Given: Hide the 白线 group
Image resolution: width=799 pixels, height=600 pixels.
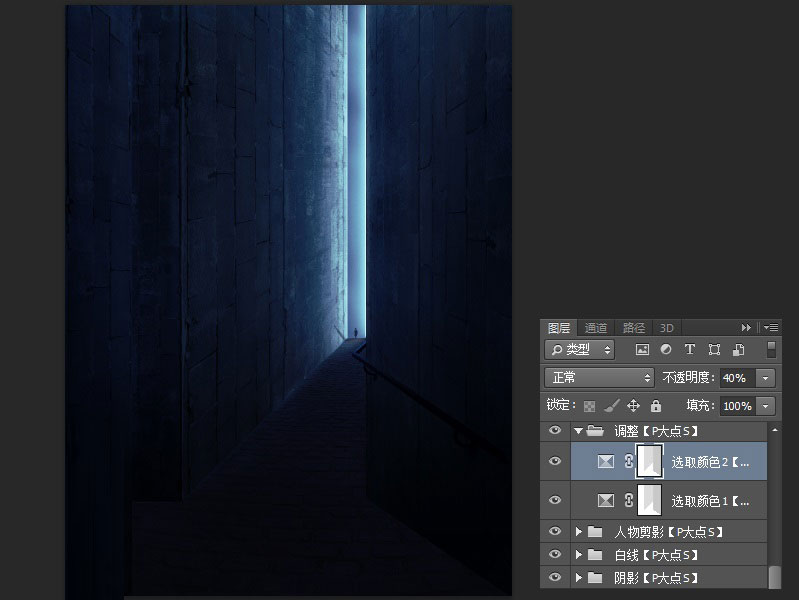Looking at the screenshot, I should point(555,554).
